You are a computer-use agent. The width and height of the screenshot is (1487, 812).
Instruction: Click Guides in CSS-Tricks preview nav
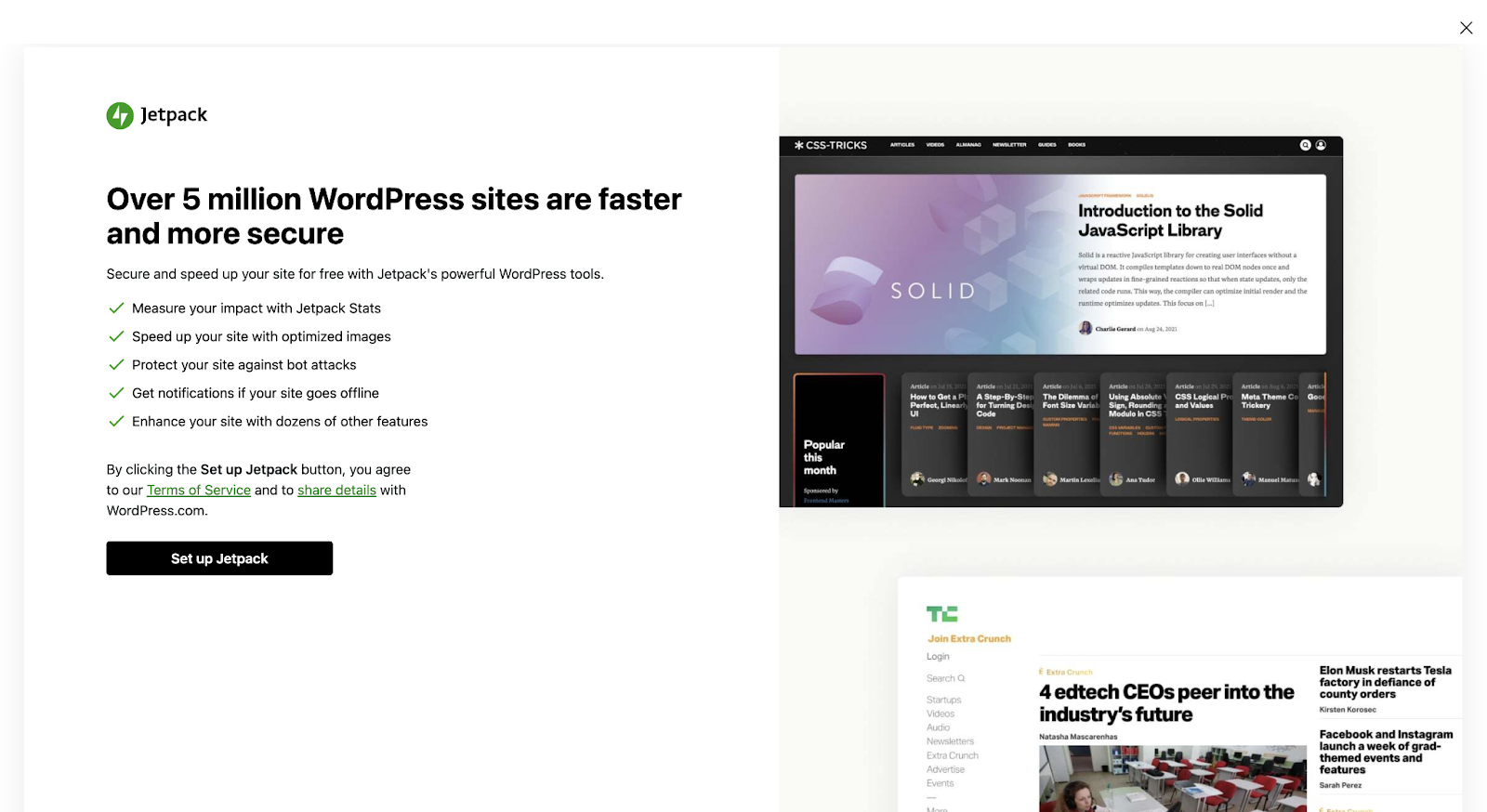click(x=1047, y=145)
